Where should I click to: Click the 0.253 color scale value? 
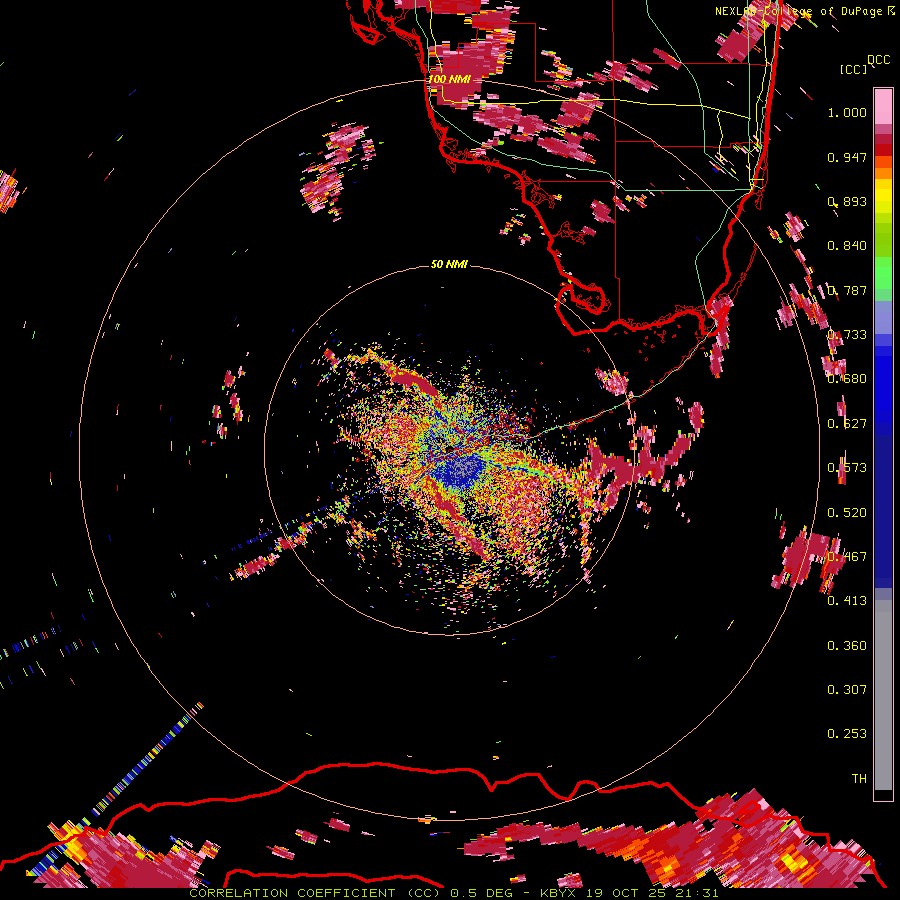847,734
